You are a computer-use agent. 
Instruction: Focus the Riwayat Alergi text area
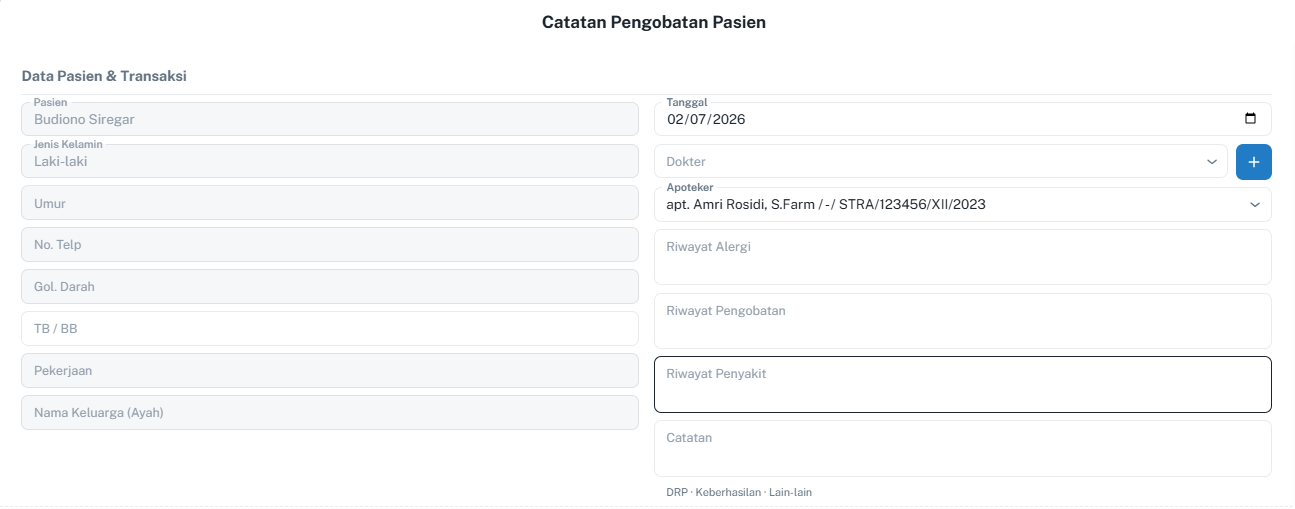coord(963,257)
